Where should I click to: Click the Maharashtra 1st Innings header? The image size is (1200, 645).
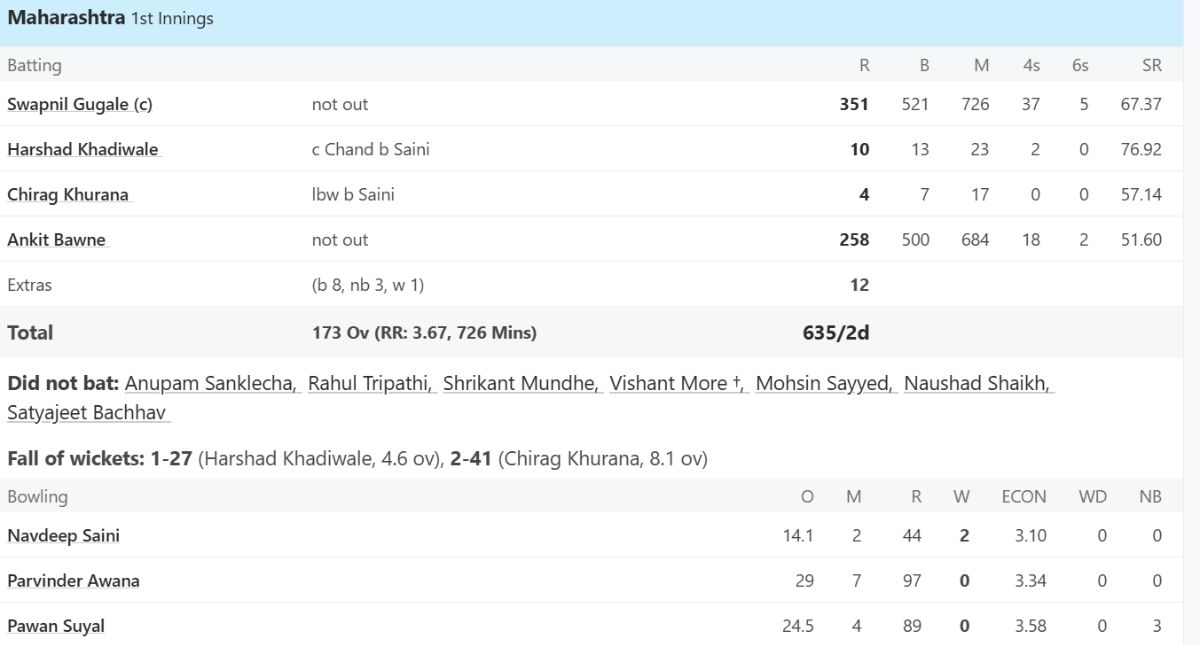click(x=110, y=18)
